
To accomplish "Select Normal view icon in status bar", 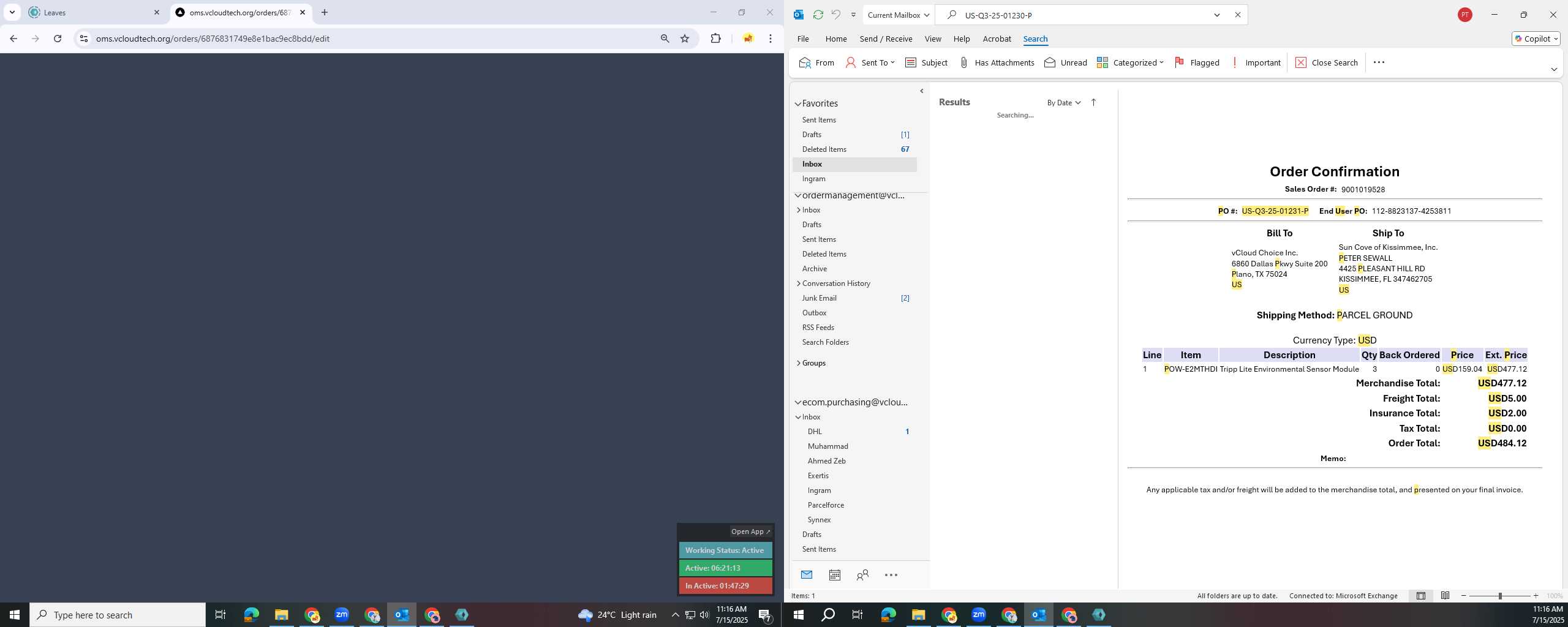I will click(1420, 596).
